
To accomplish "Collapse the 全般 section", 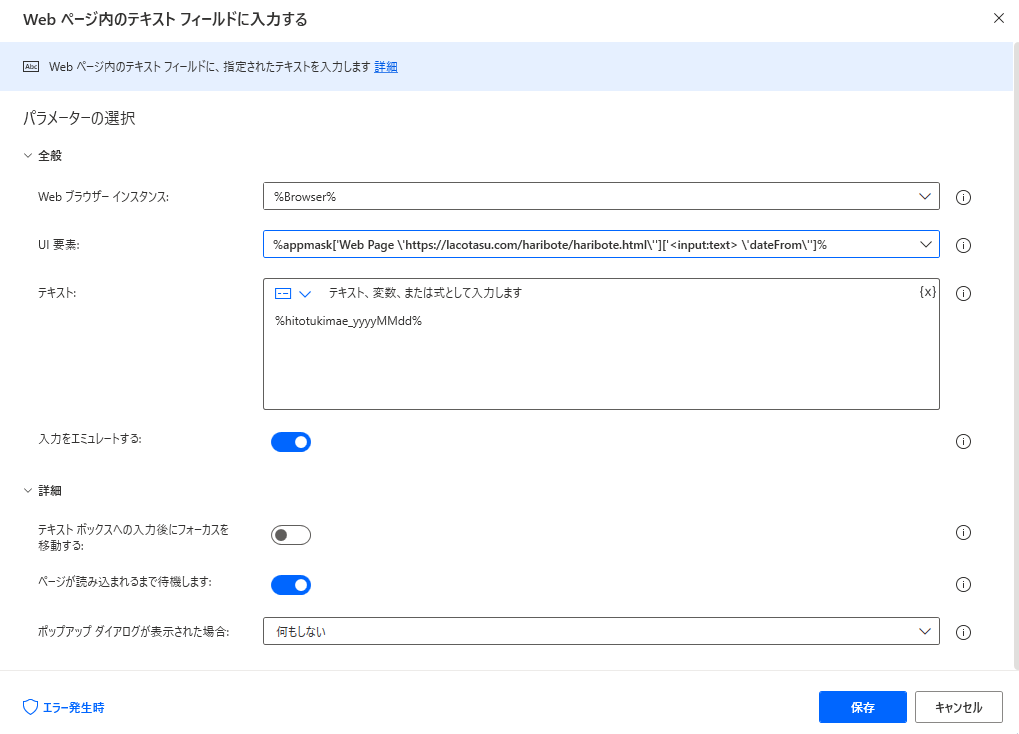I will click(29, 156).
